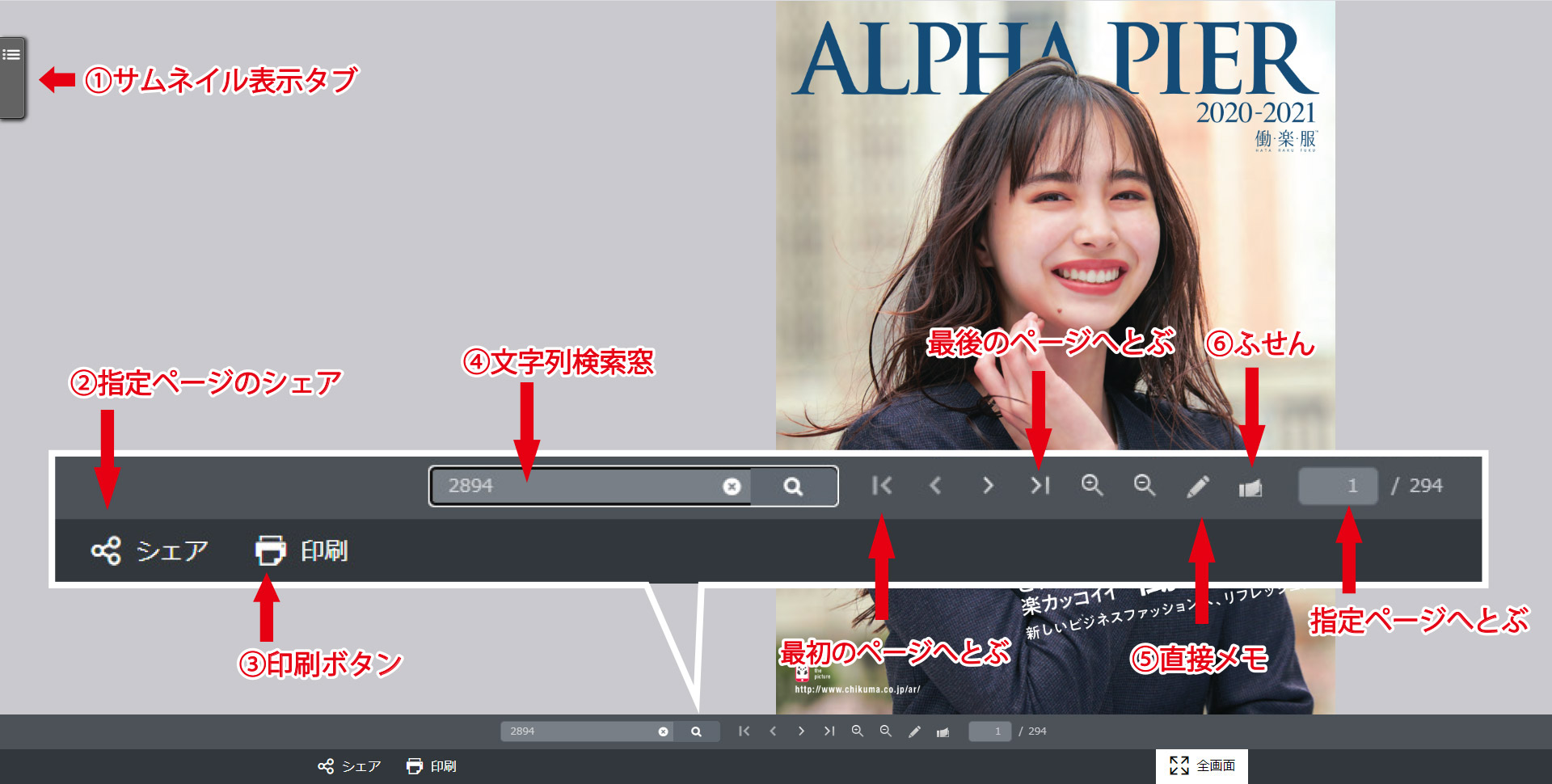Go to next page in enlarged callout toolbar
Screen dimensions: 1552x784
(x=988, y=486)
